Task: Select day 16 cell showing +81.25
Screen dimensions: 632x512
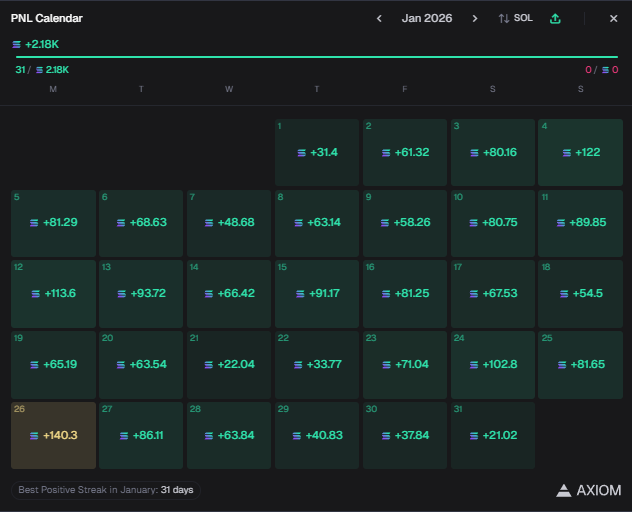Action: point(405,294)
